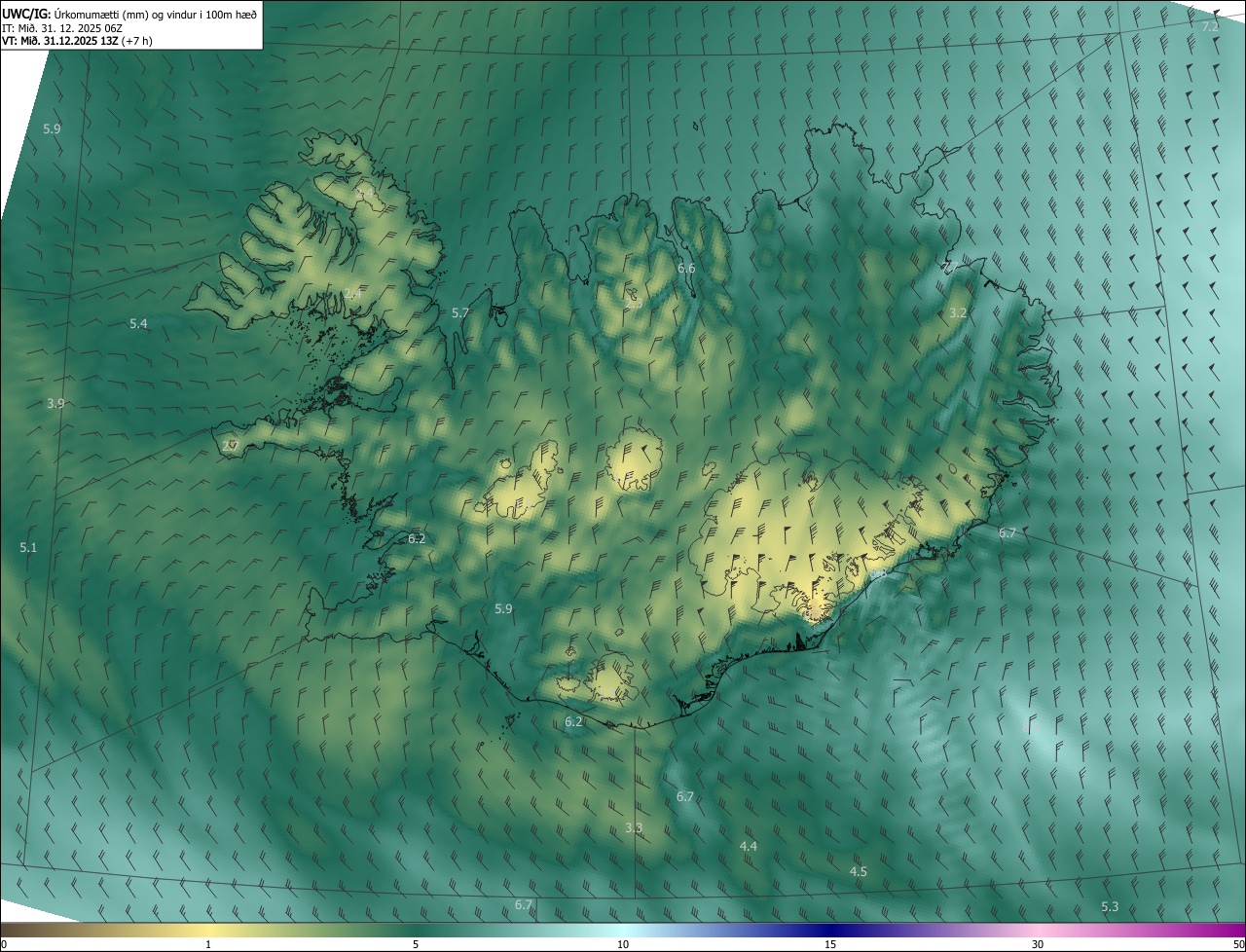1246x952 pixels.
Task: Click the "UWC/IG: Úrkomumætti (mm) og vindur" title line
Action: pos(129,14)
